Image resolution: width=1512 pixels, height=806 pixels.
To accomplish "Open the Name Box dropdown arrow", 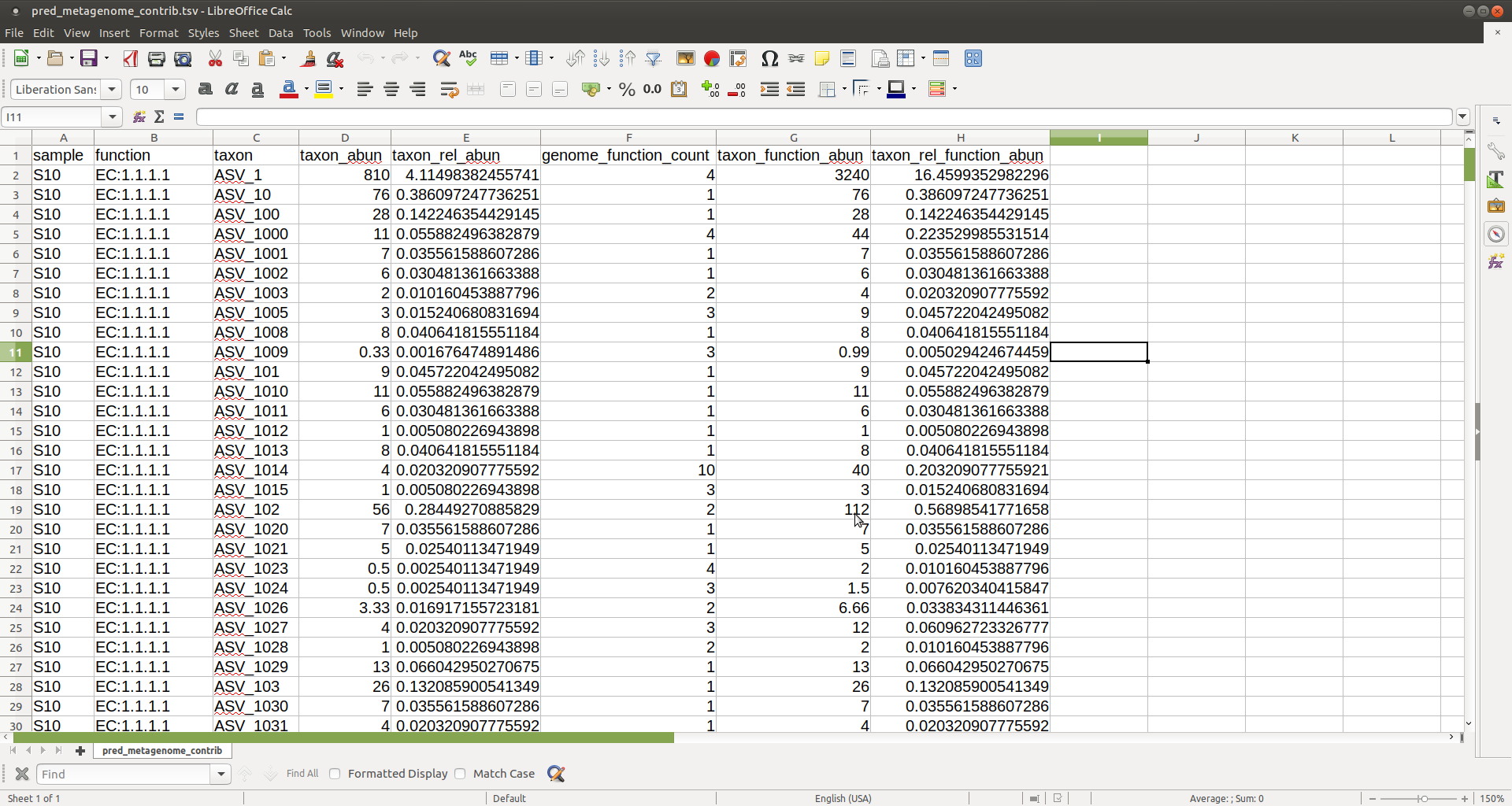I will pyautogui.click(x=113, y=116).
